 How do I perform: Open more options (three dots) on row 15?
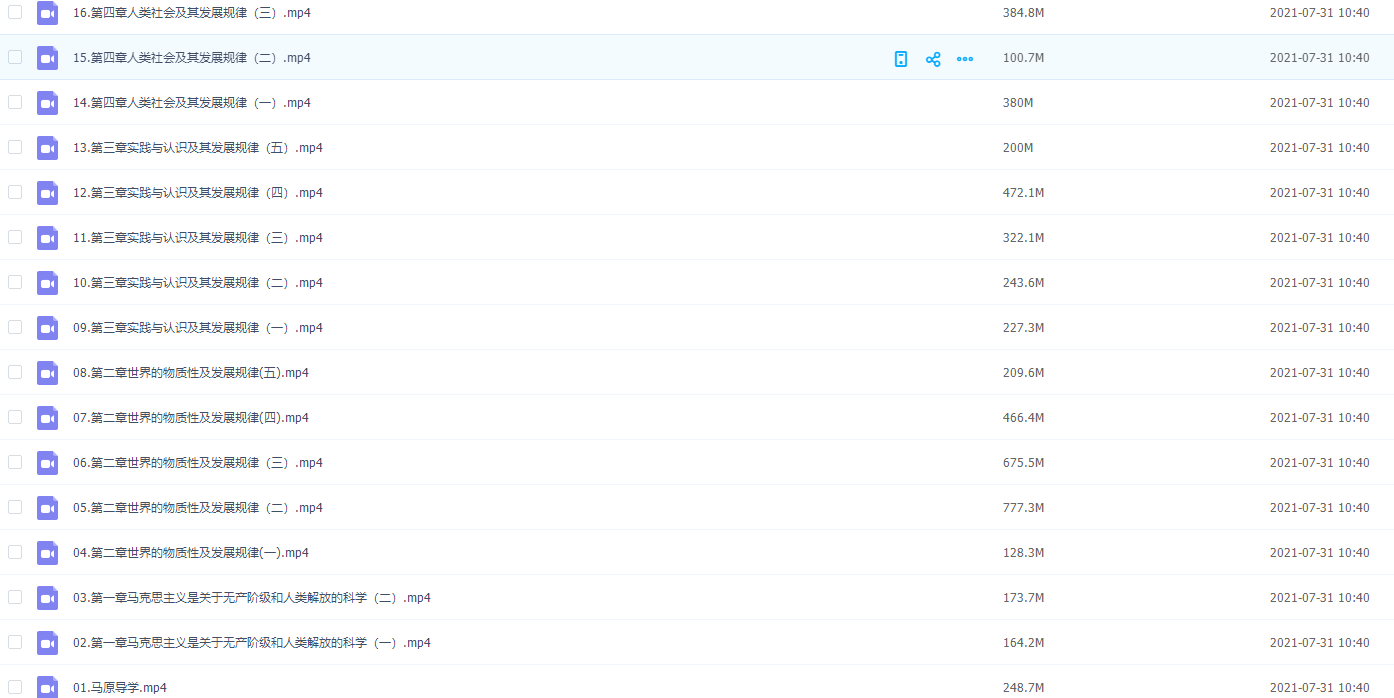(x=965, y=59)
